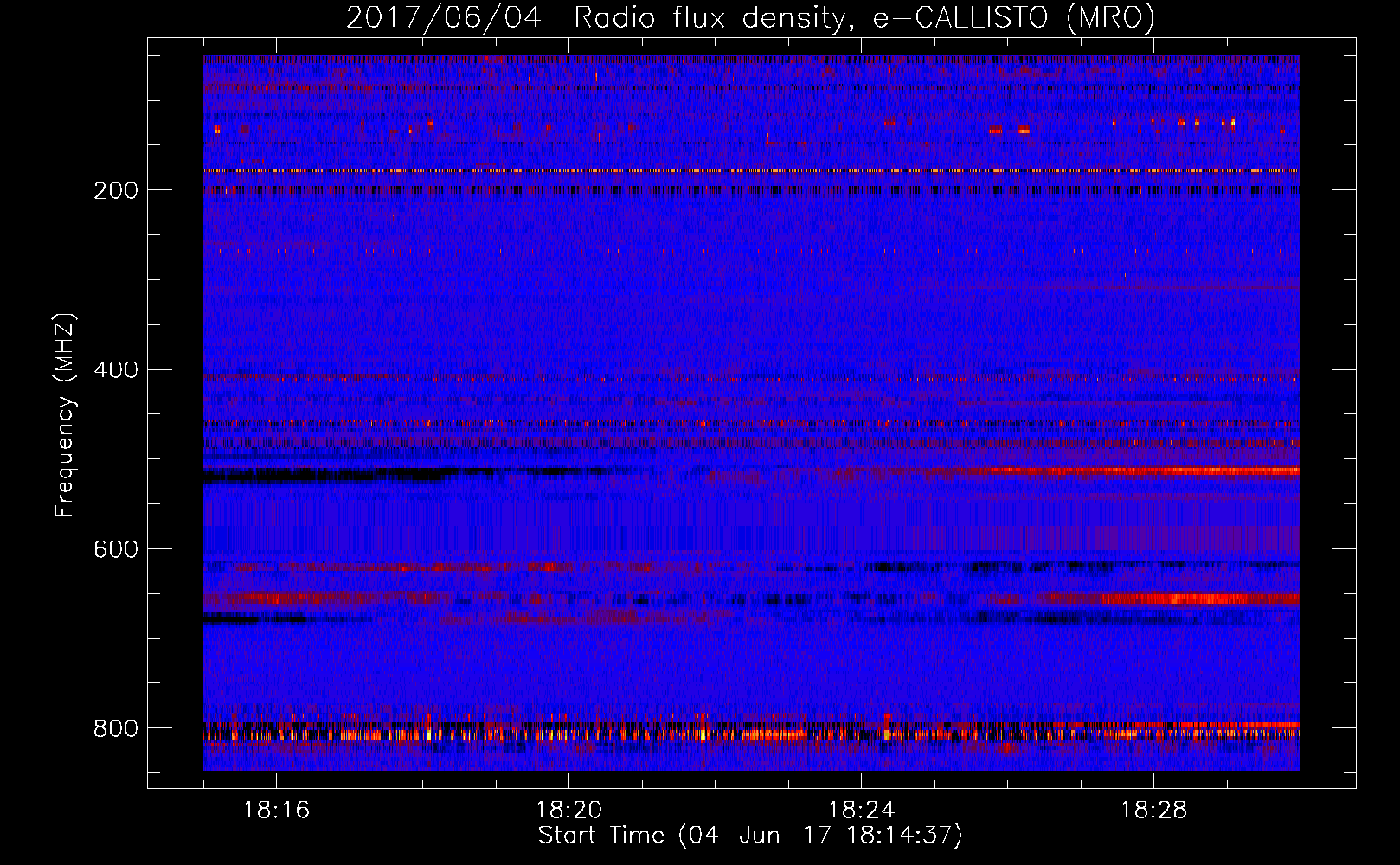
Task: Click the 200 frequency tick label
Action: coord(116,190)
